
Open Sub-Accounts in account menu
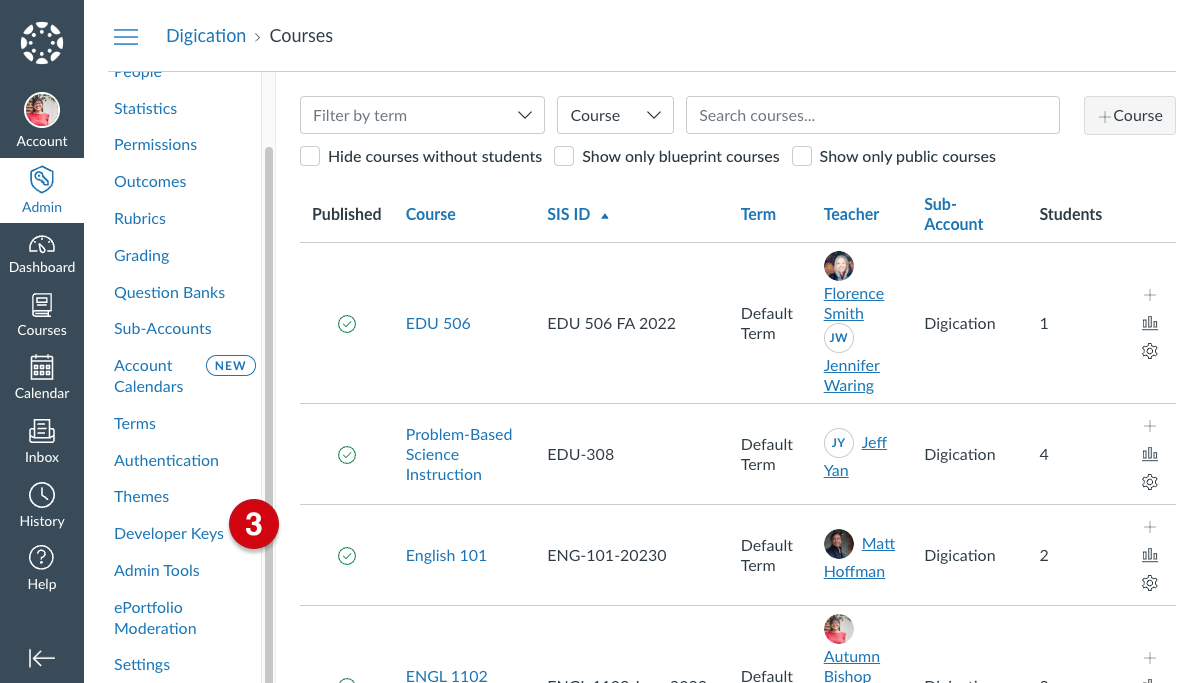163,329
